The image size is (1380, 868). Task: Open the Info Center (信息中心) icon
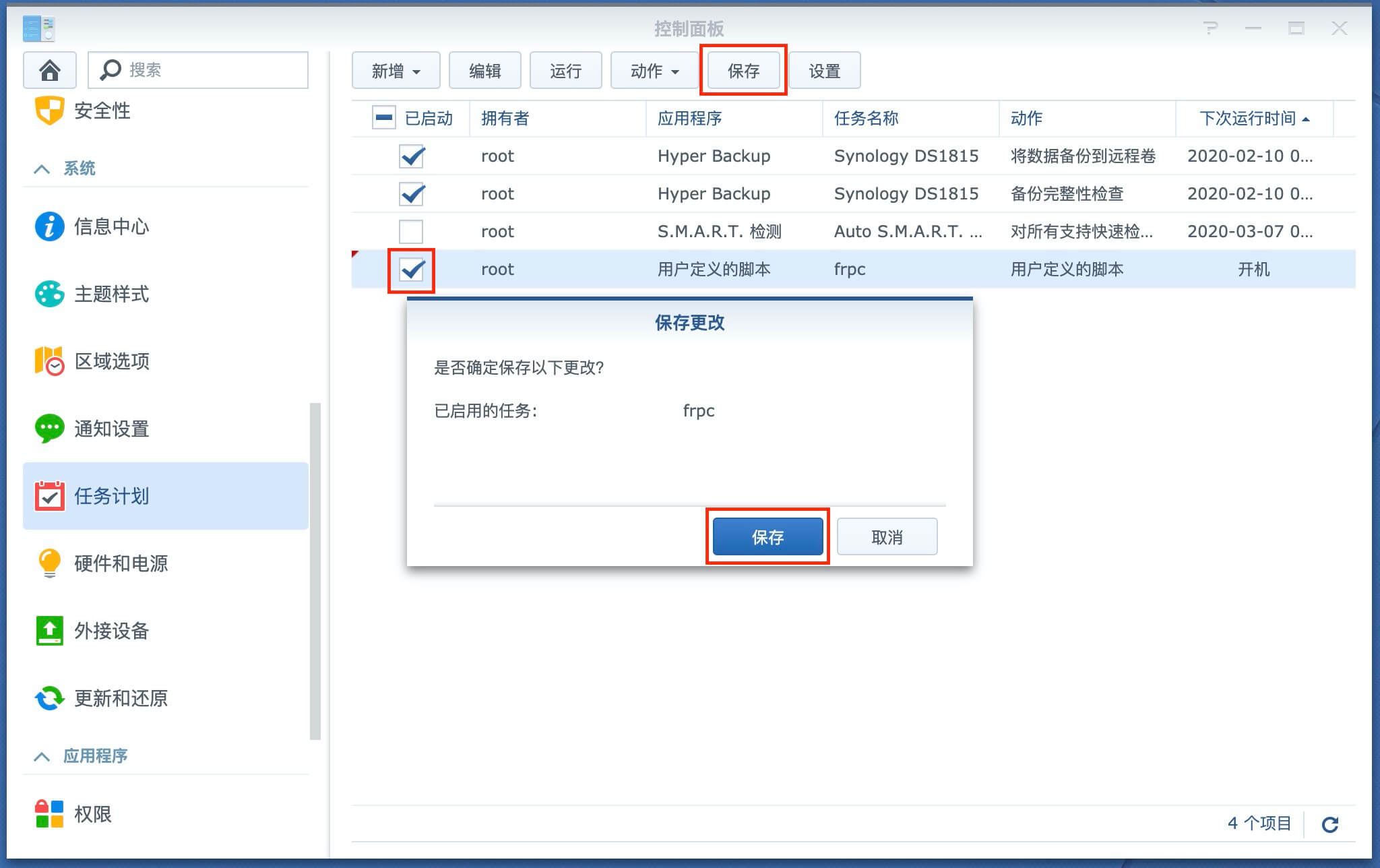point(49,226)
